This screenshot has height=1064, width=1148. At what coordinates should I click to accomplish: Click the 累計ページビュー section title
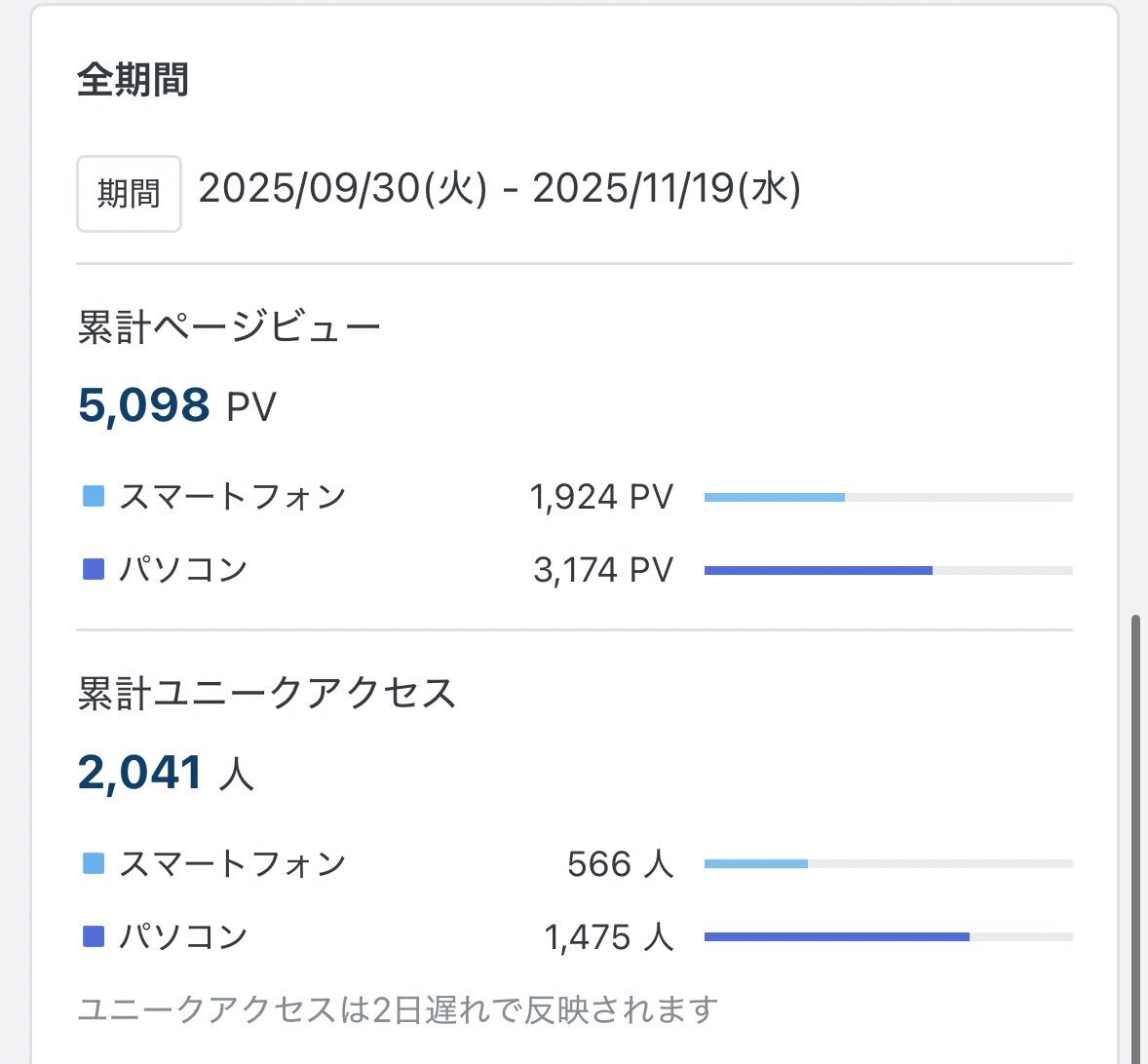229,327
